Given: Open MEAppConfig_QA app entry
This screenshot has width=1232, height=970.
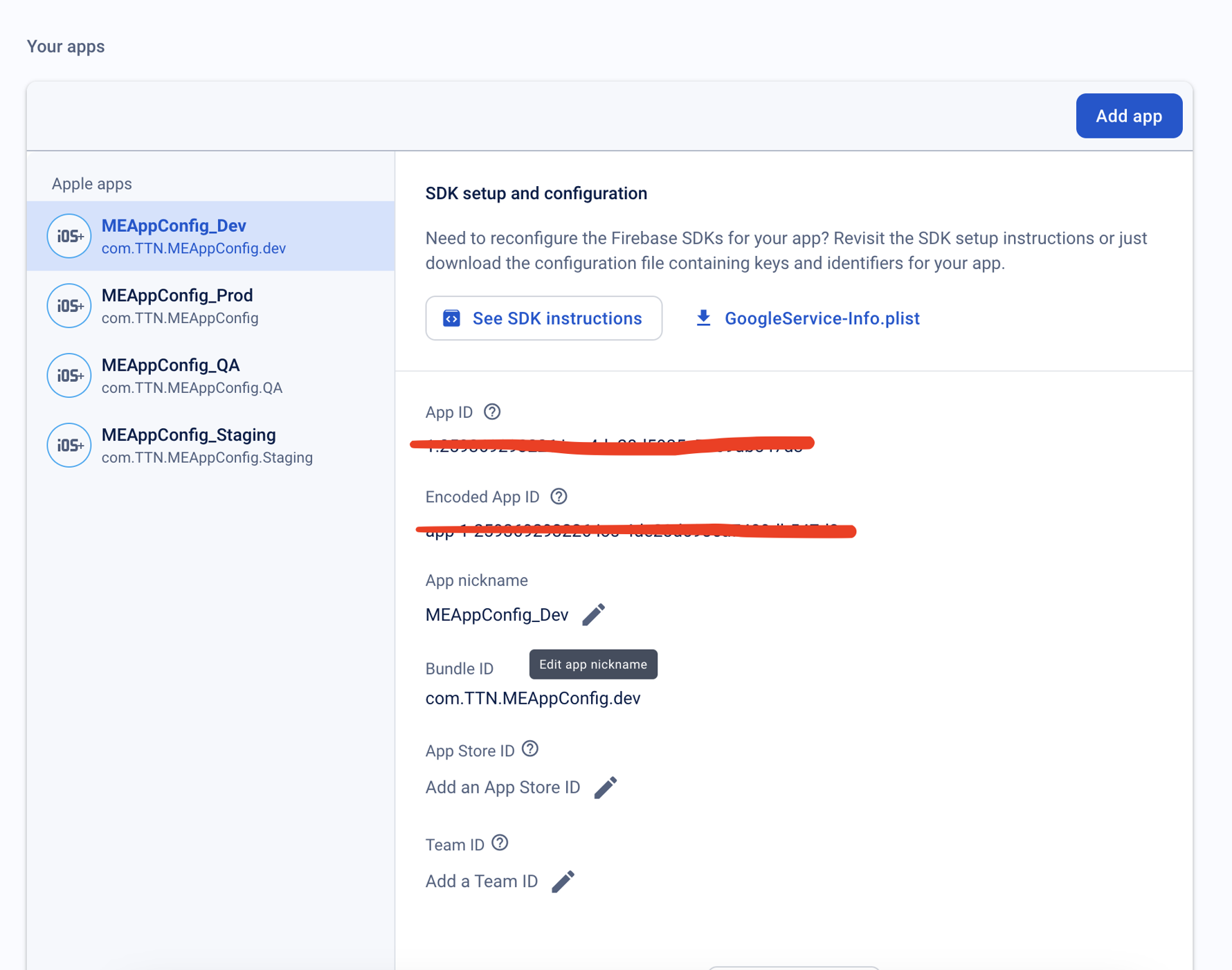Looking at the screenshot, I should (210, 375).
